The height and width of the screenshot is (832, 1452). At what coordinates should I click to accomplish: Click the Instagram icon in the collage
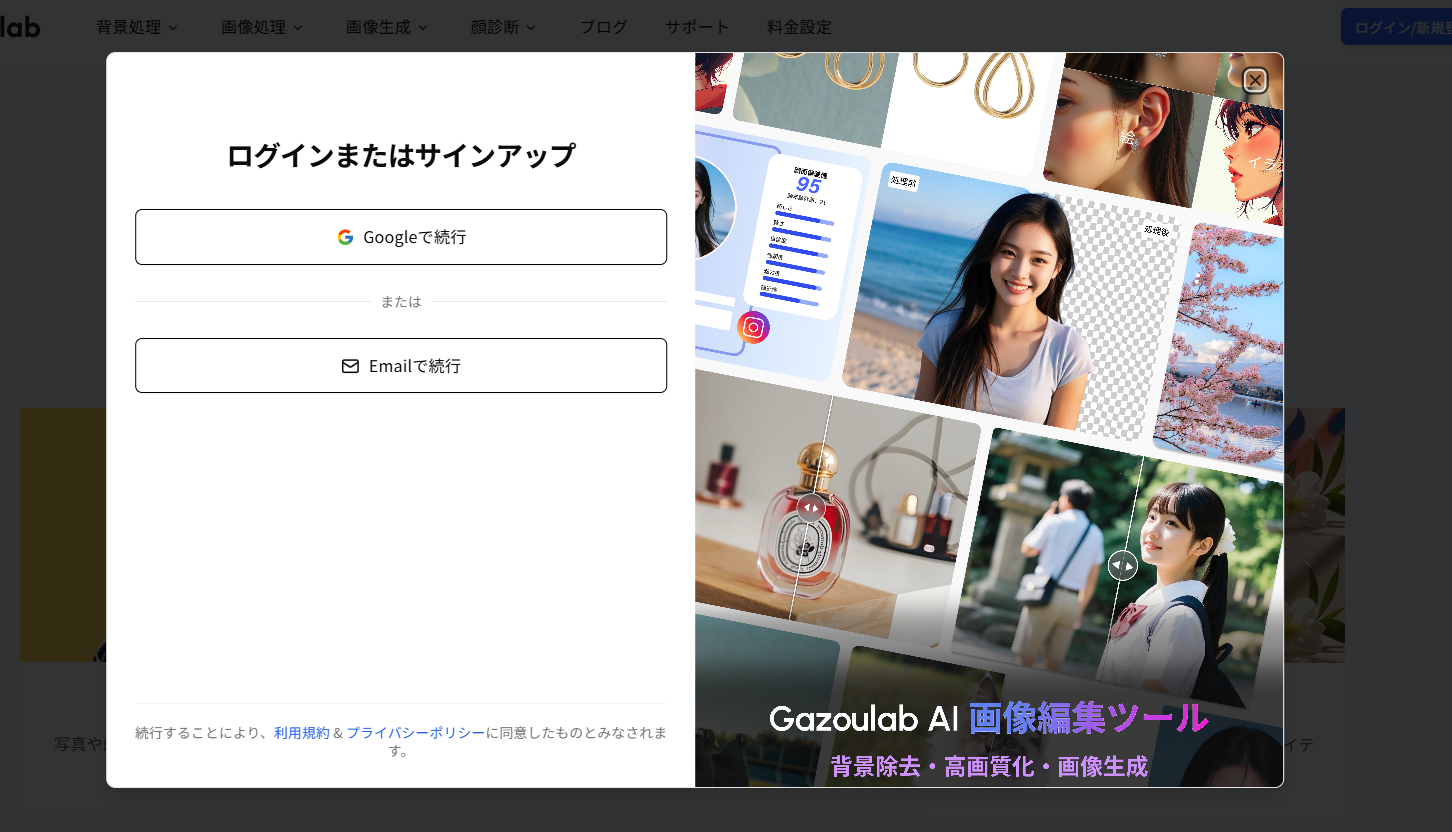(x=754, y=327)
